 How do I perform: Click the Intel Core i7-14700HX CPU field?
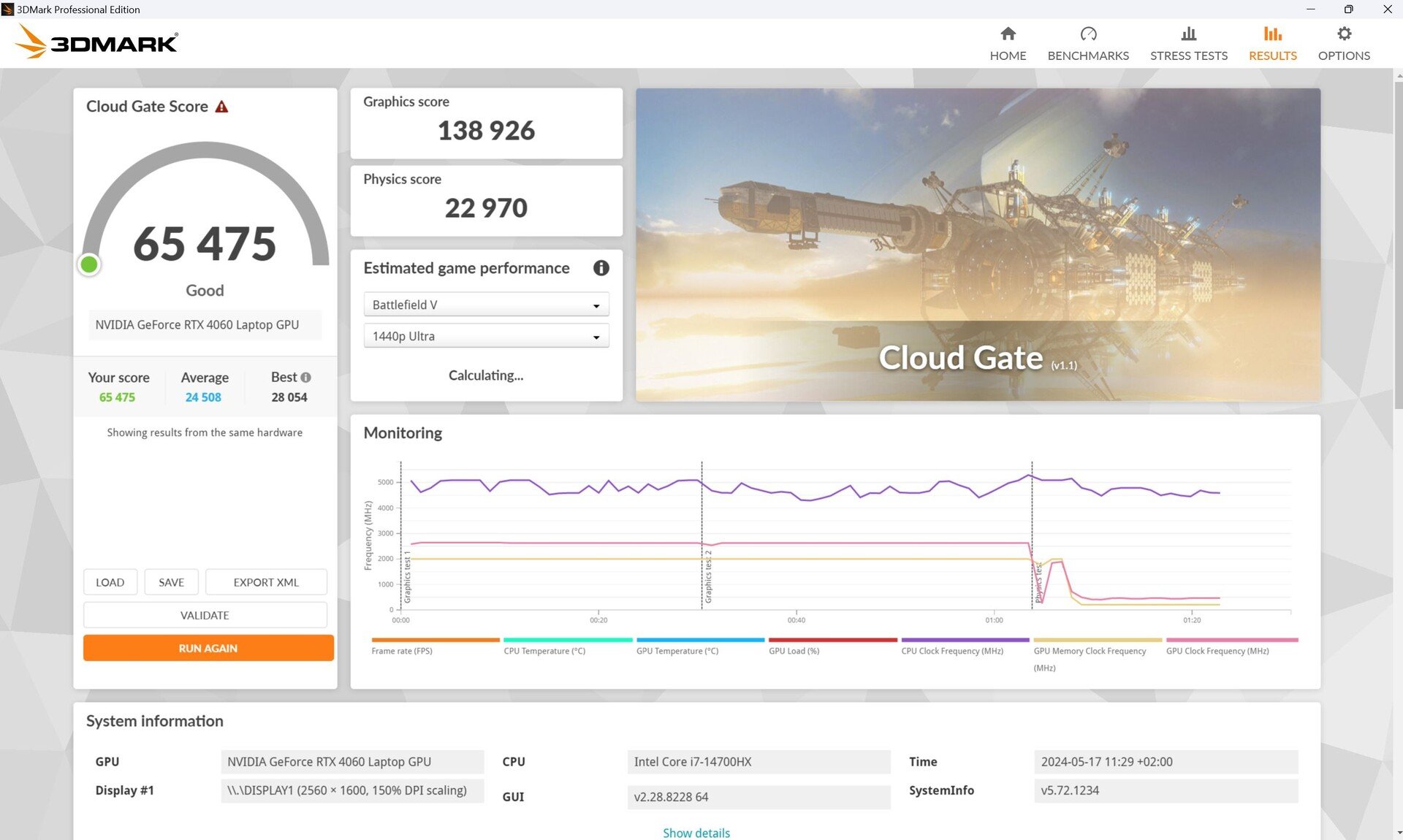[758, 762]
